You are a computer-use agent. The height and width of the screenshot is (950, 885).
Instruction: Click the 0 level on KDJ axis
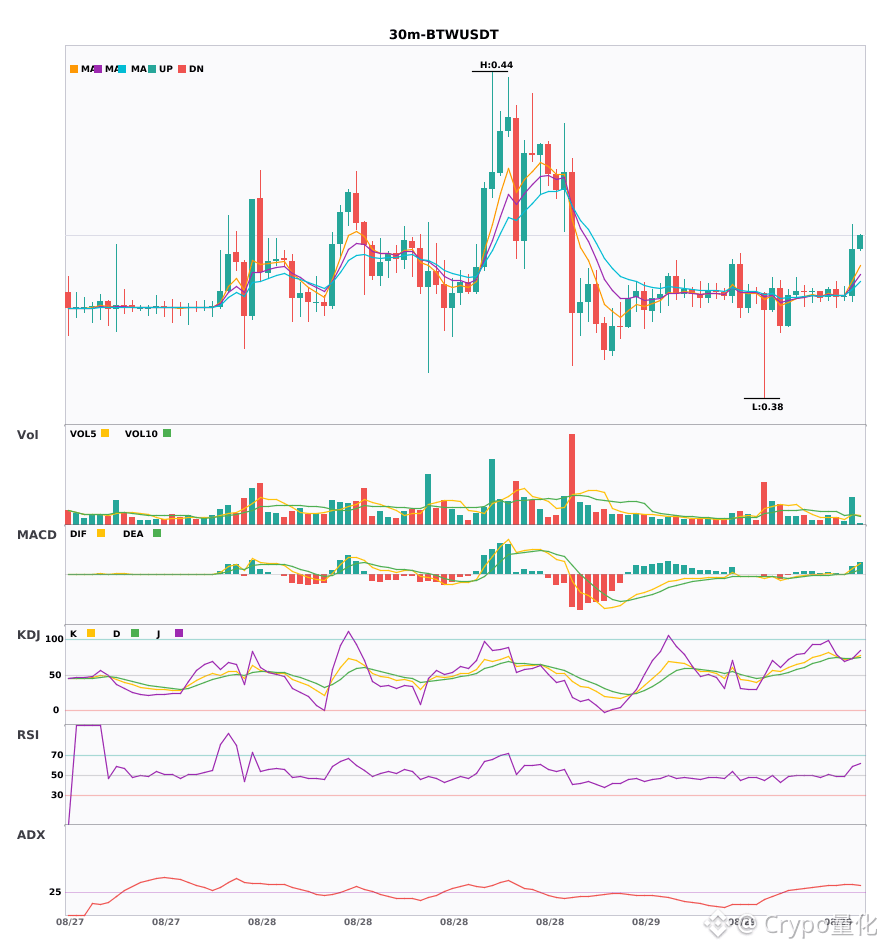(56, 710)
